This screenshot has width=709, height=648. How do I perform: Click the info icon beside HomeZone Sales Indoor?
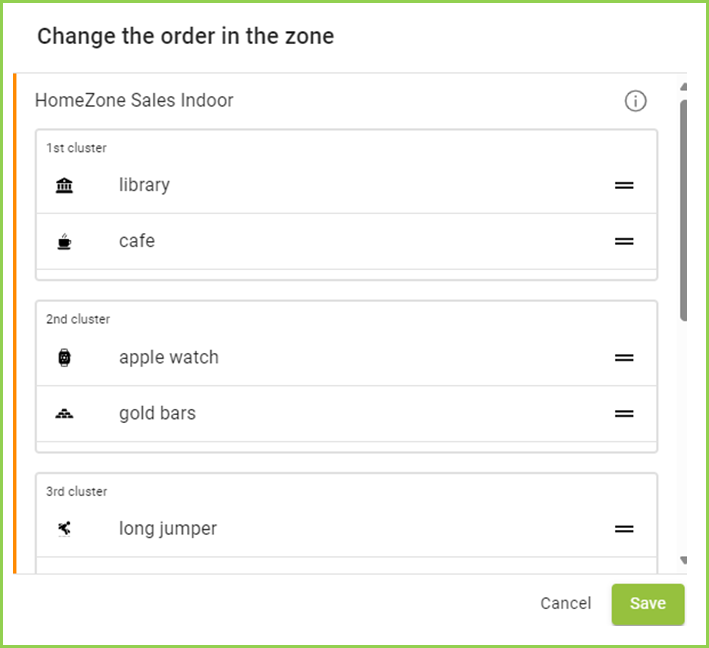[x=635, y=101]
